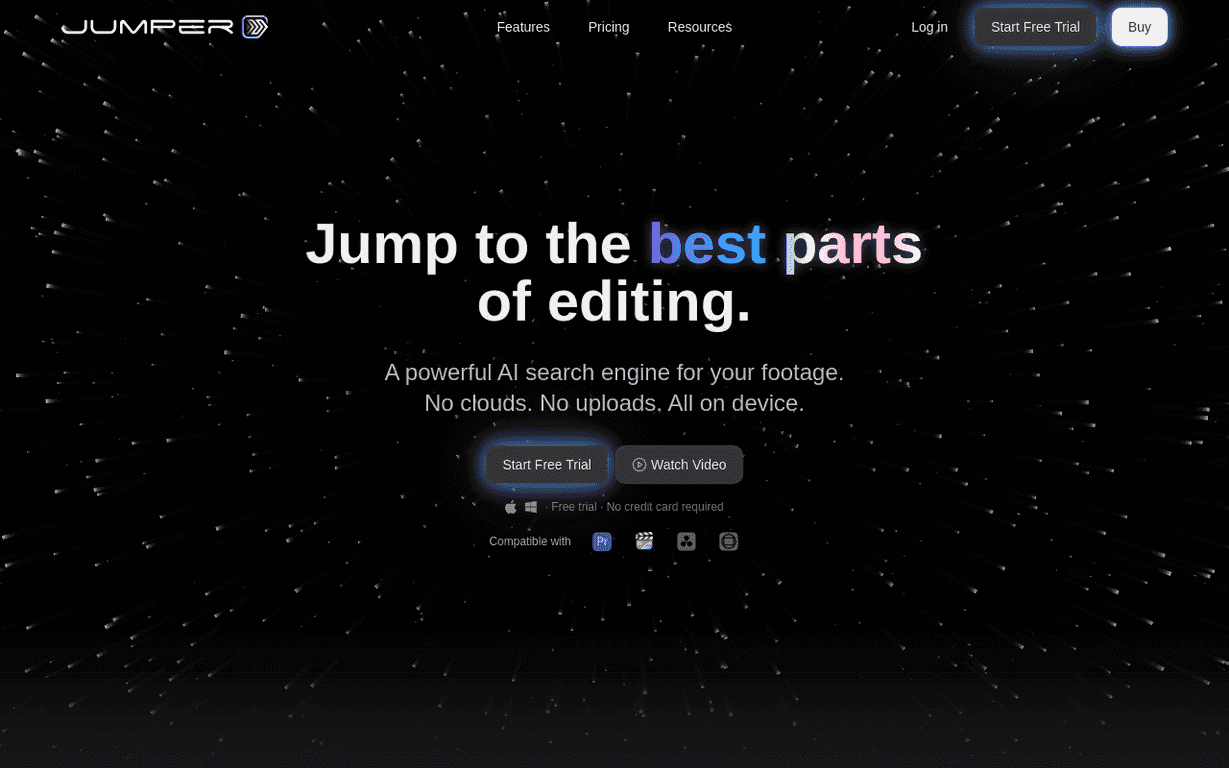
Task: Click the Buy button in the header
Action: point(1139,27)
